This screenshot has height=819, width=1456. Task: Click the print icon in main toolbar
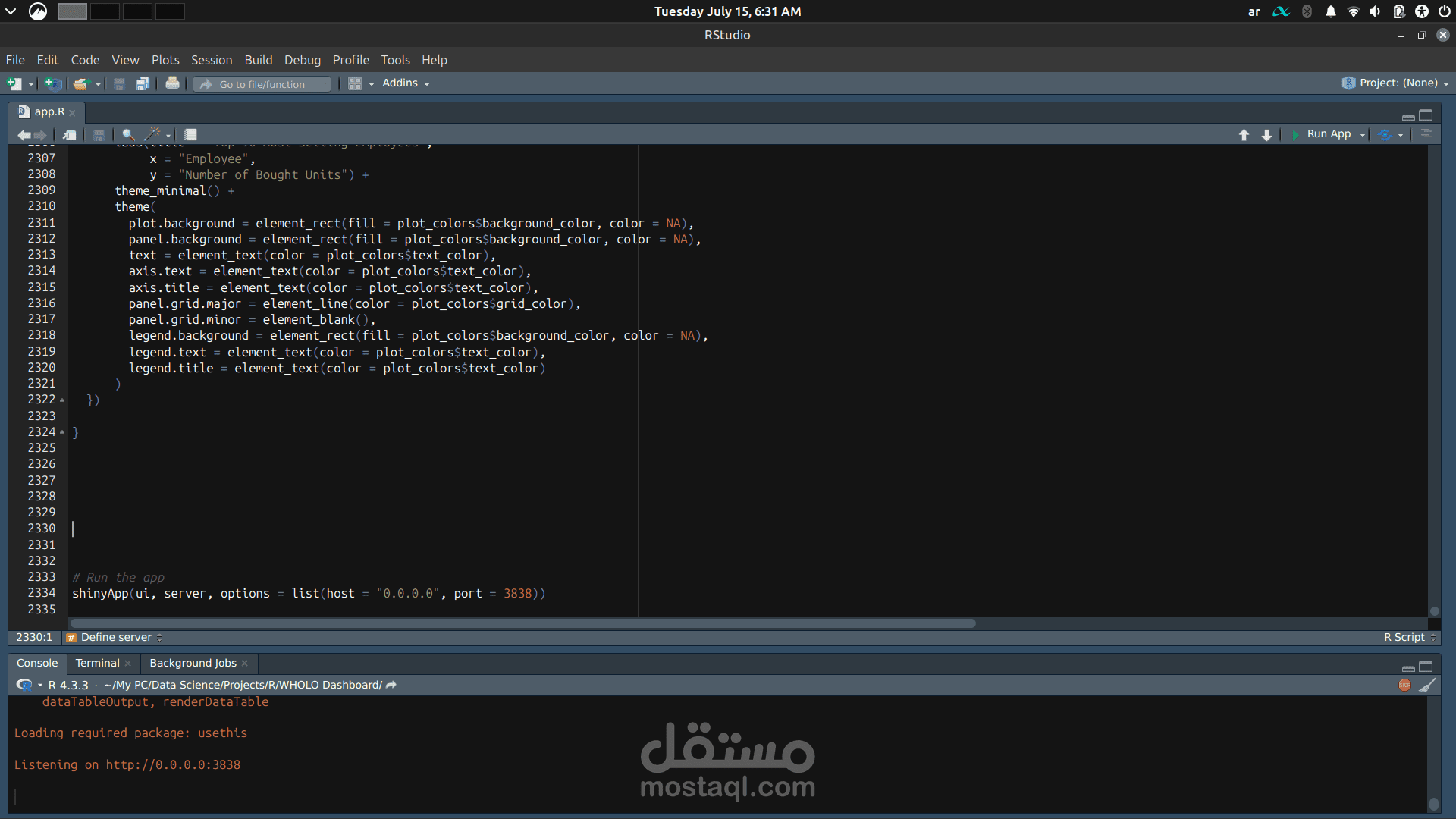(172, 83)
